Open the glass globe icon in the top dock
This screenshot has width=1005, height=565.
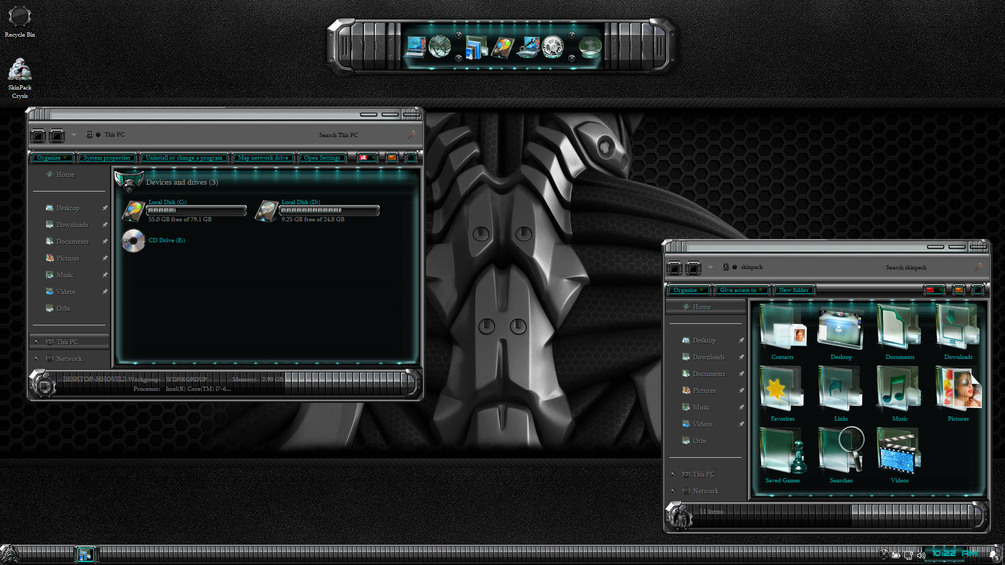pos(440,46)
